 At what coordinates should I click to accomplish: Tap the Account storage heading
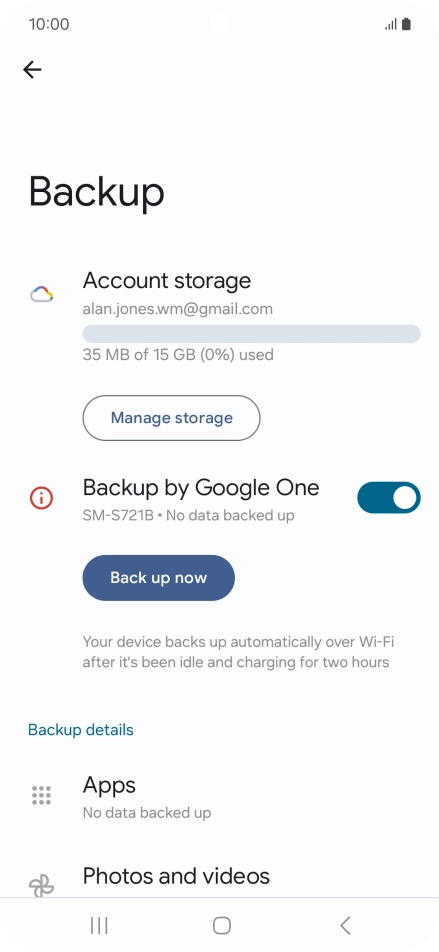[167, 280]
